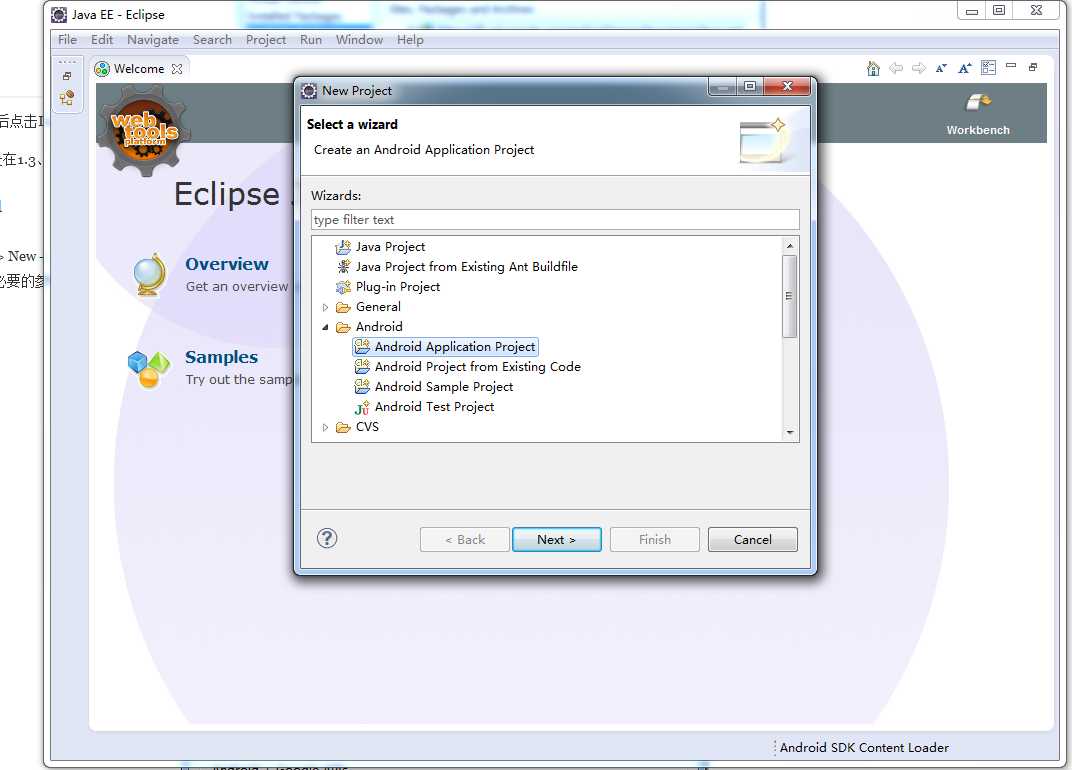The width and height of the screenshot is (1072, 770).
Task: Open the File menu
Action: (x=67, y=40)
